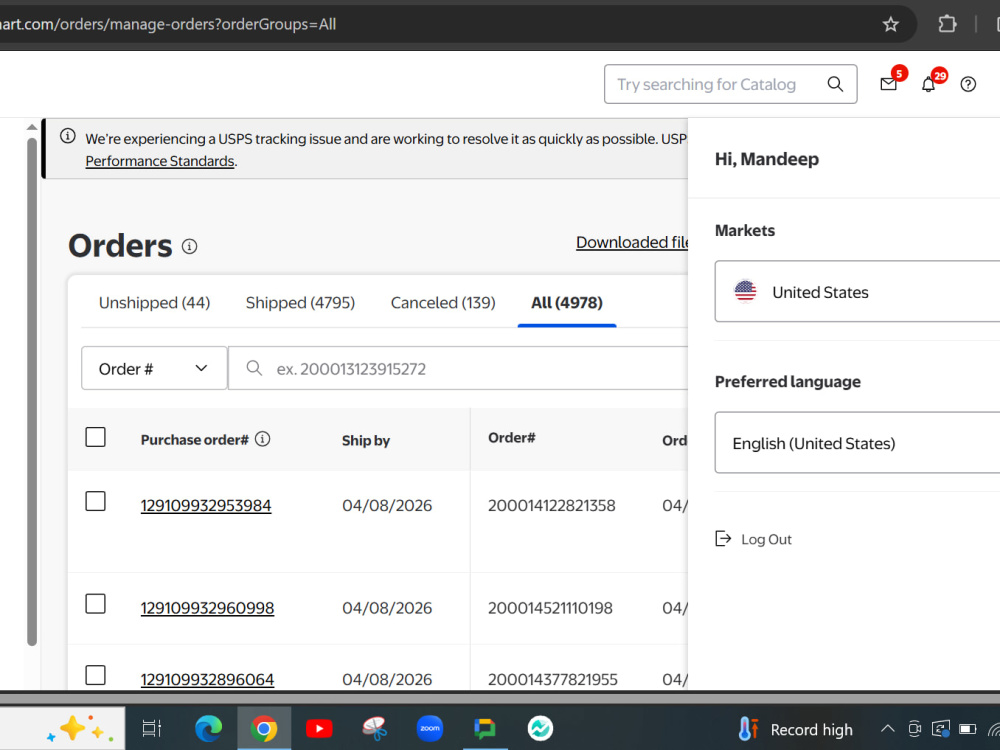Show hidden system tray icons chevron

[887, 729]
